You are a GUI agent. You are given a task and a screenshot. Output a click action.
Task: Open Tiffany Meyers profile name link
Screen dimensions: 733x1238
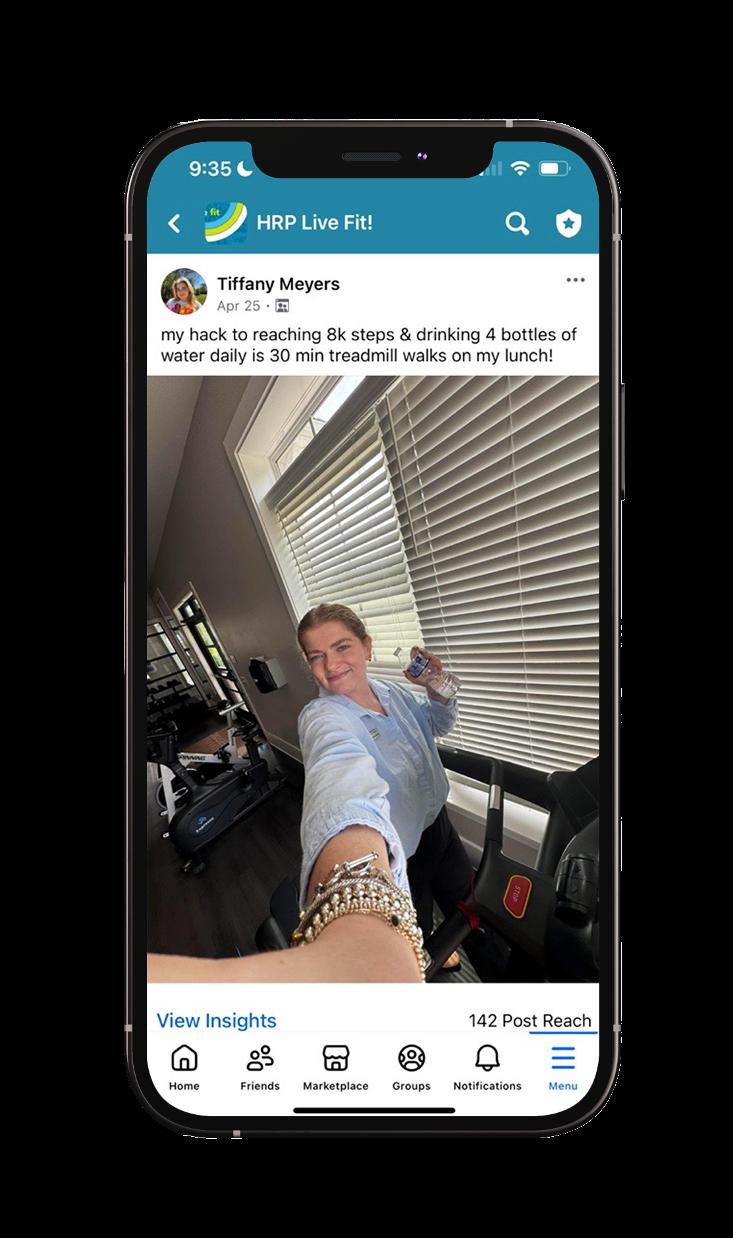278,284
